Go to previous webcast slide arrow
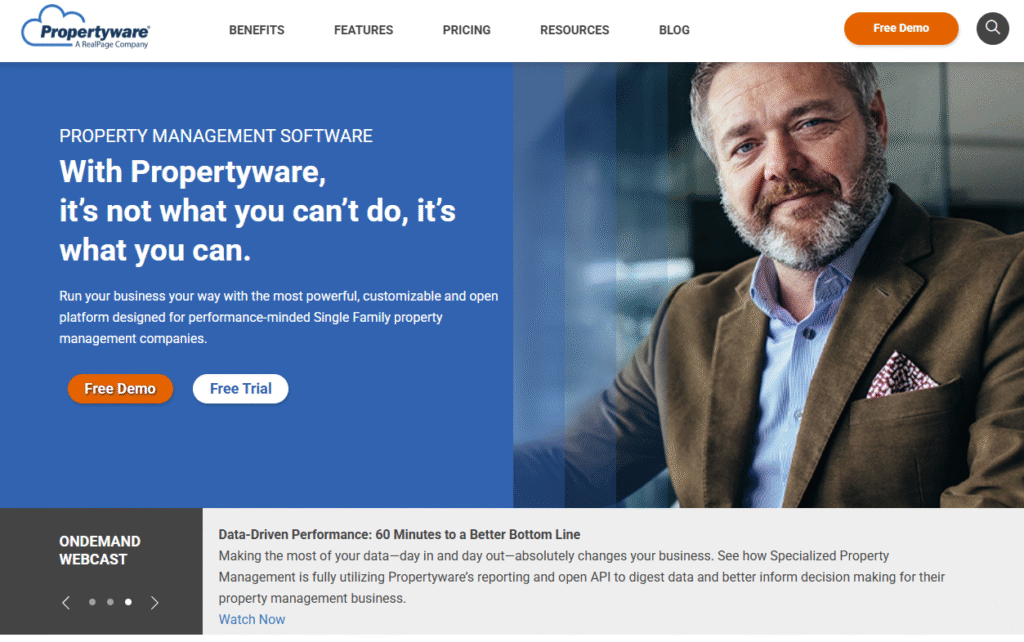Screen dimensions: 1024x642 coord(66,602)
